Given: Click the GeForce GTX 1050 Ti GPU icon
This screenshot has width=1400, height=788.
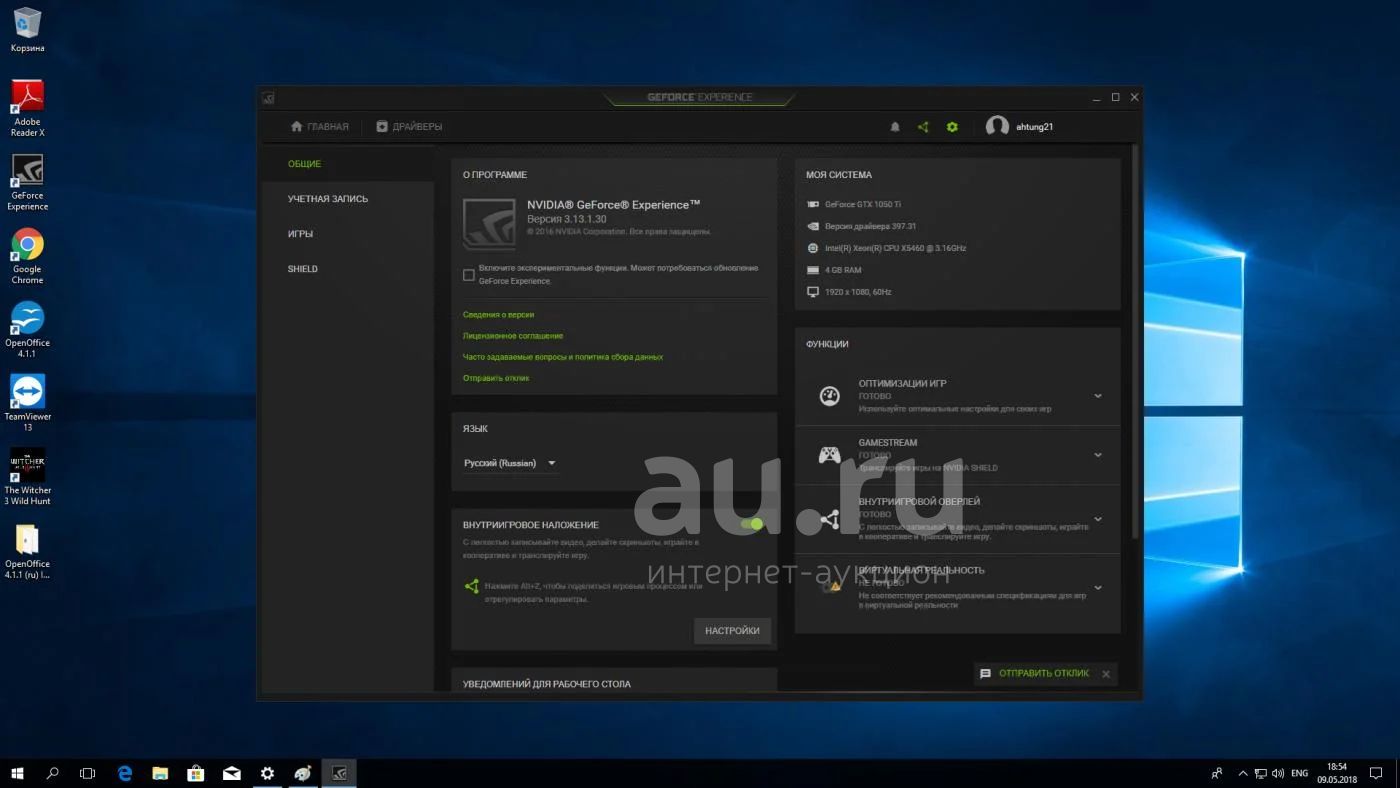Looking at the screenshot, I should [813, 204].
